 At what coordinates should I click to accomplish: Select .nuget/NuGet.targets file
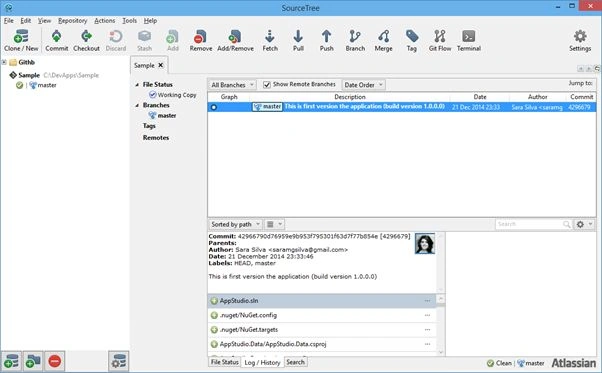click(322, 330)
